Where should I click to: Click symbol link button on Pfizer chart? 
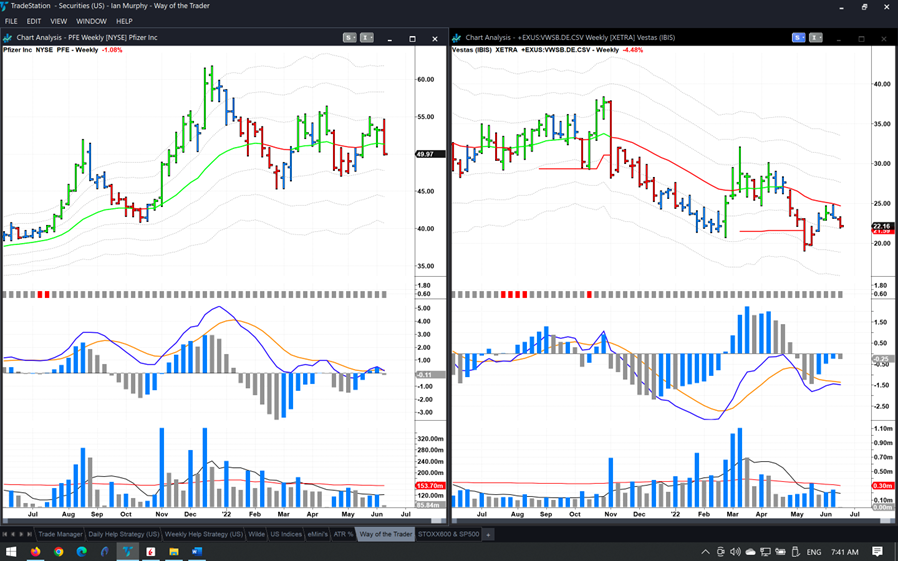(350, 38)
